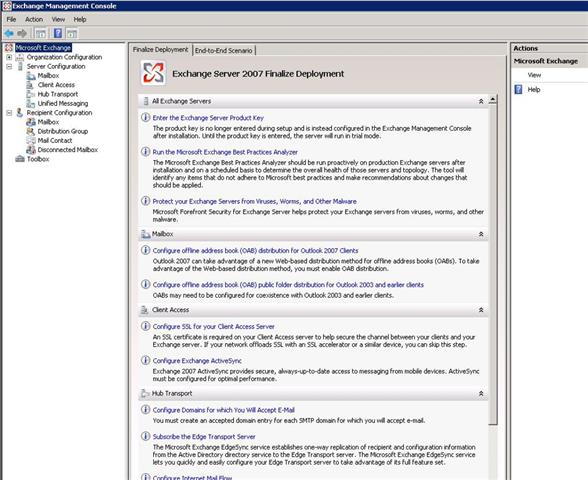
Task: Click the Forward arrow toolbar icon
Action: [x=22, y=33]
